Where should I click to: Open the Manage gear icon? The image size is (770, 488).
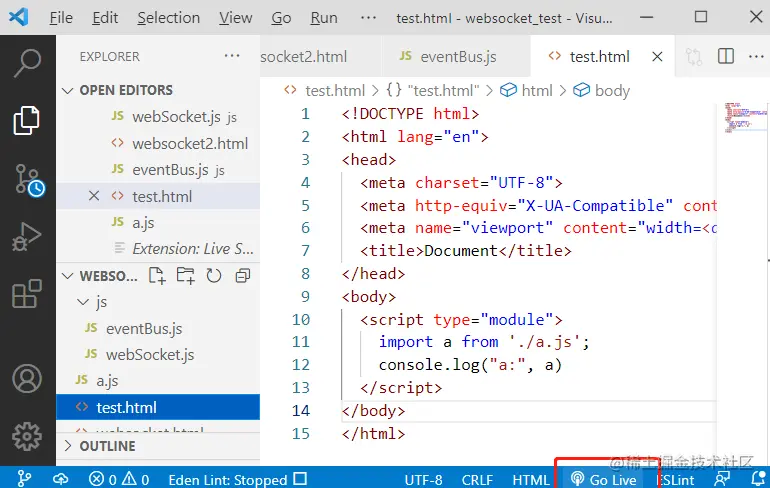(27, 436)
